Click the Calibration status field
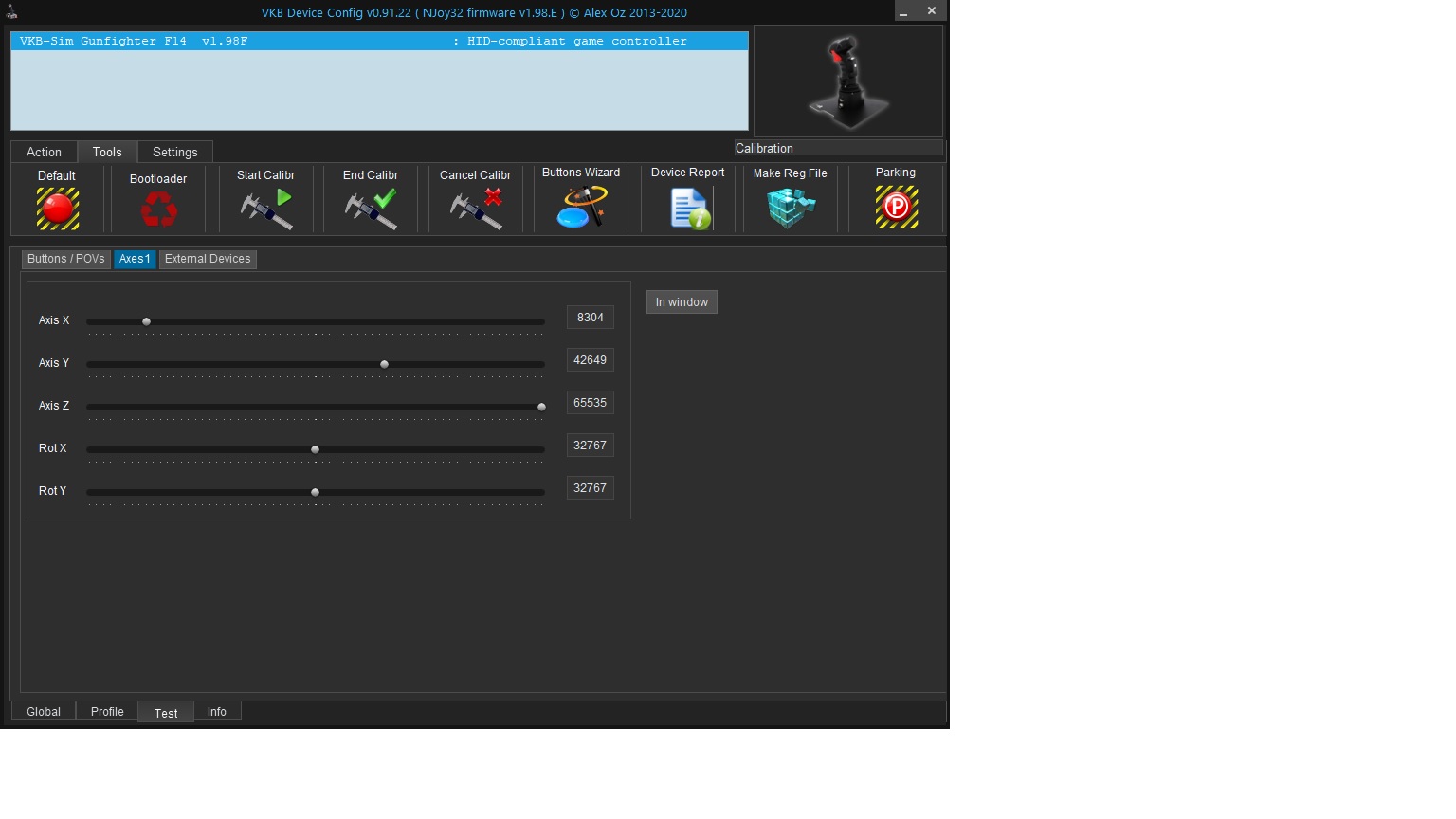 [x=838, y=148]
